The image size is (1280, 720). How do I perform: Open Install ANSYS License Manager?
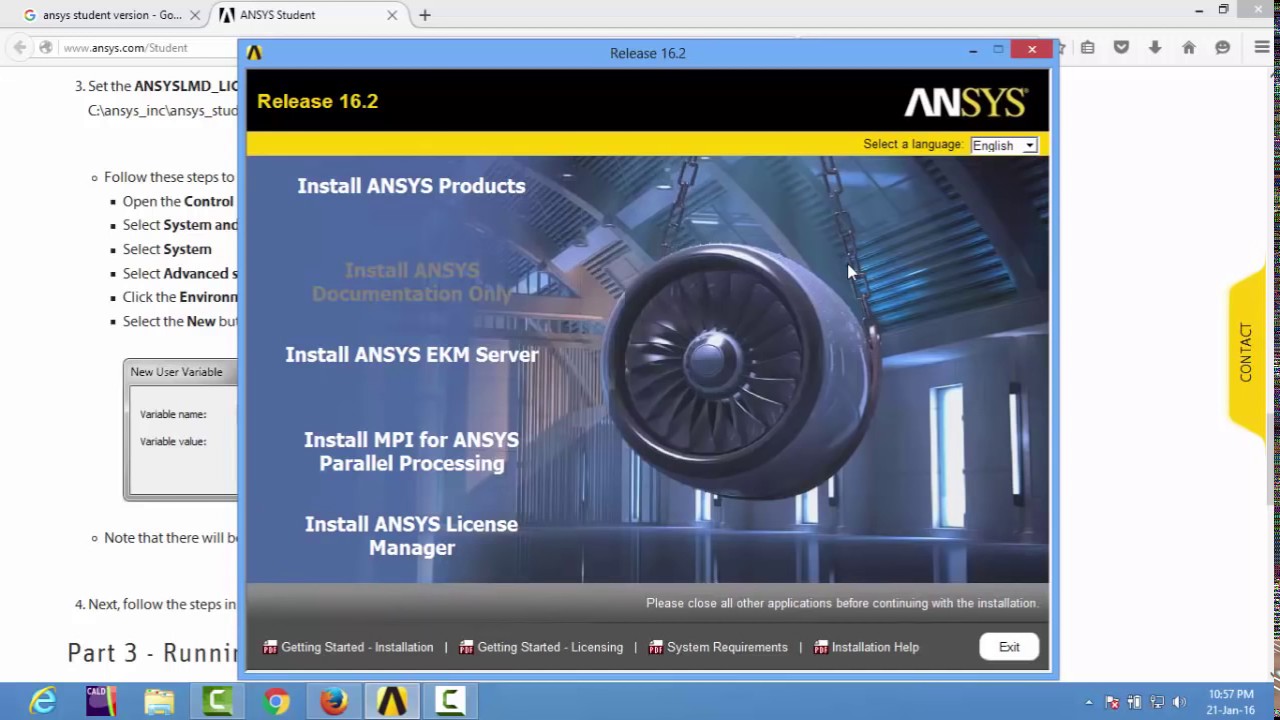pyautogui.click(x=411, y=536)
